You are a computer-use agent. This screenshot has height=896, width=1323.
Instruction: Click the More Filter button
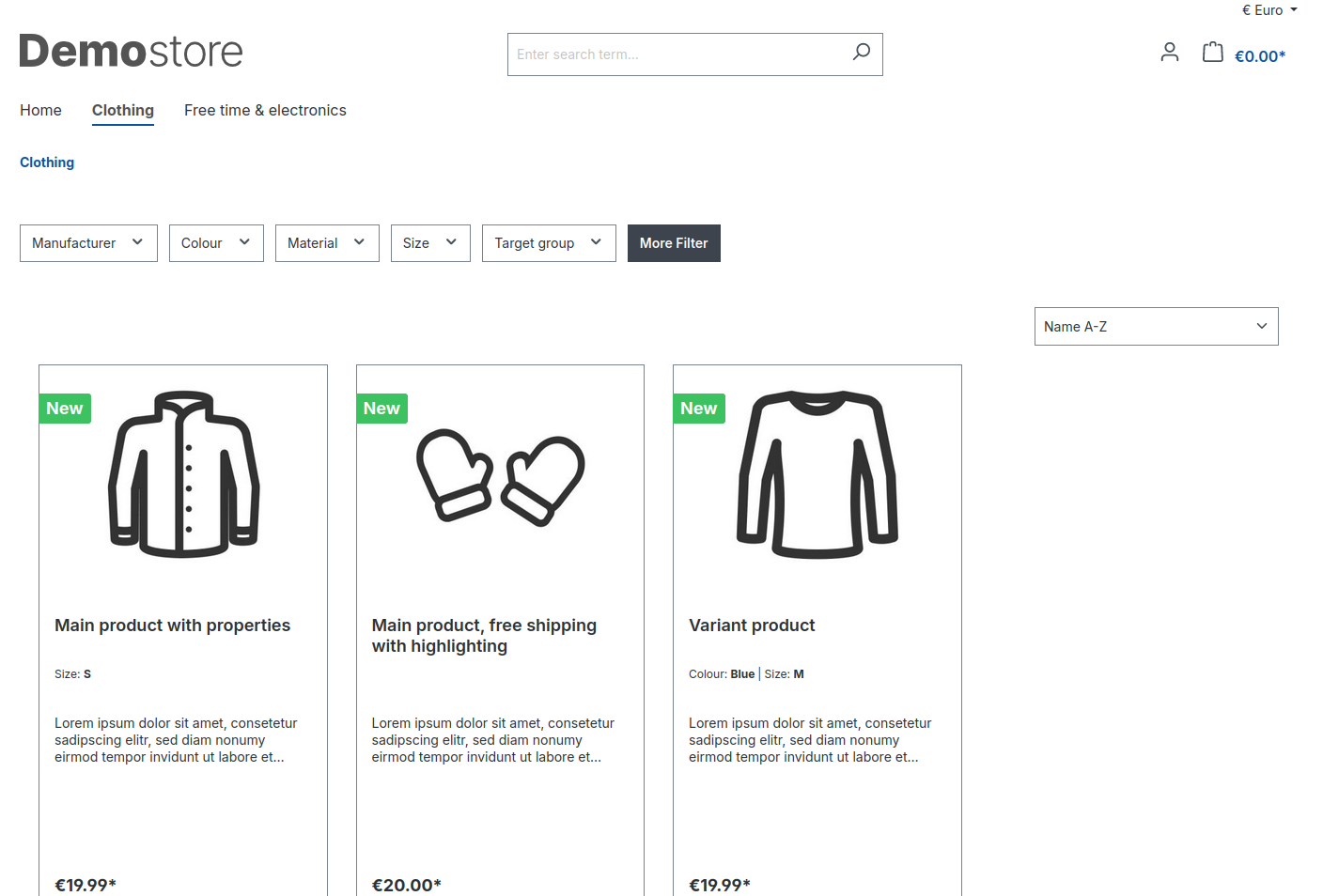coord(674,243)
